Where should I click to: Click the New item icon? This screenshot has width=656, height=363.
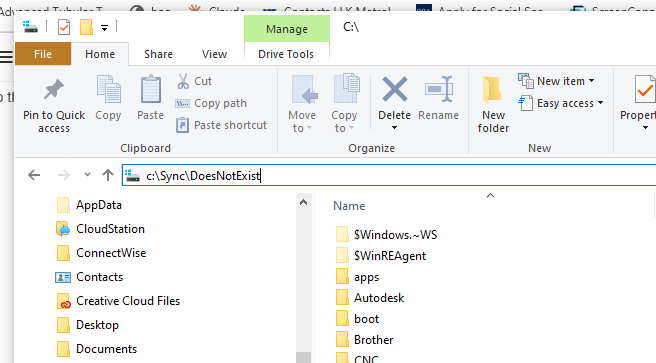coord(526,81)
